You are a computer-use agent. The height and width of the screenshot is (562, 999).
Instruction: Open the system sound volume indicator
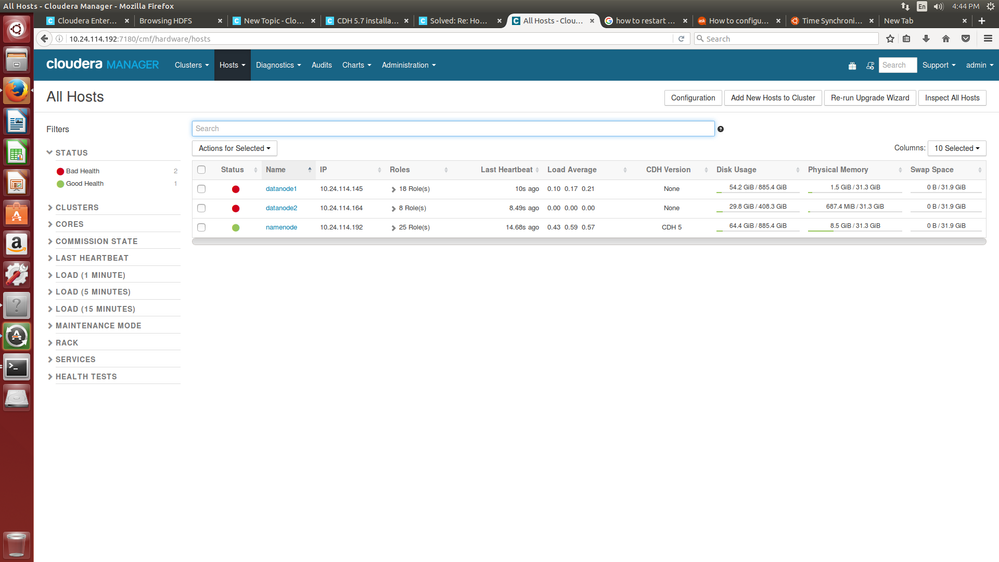click(938, 6)
